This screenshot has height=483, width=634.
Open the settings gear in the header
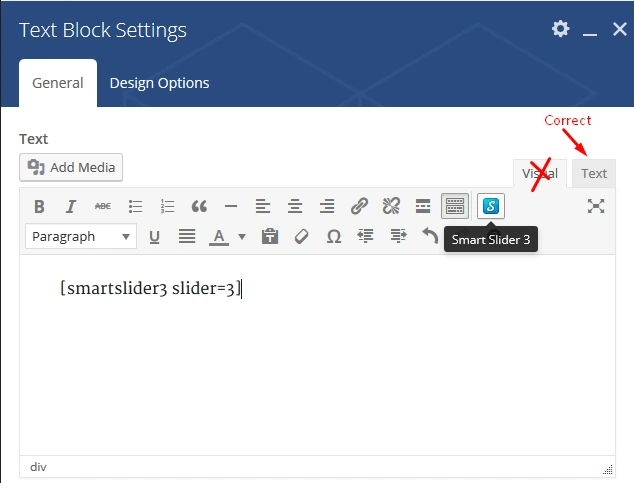[561, 29]
